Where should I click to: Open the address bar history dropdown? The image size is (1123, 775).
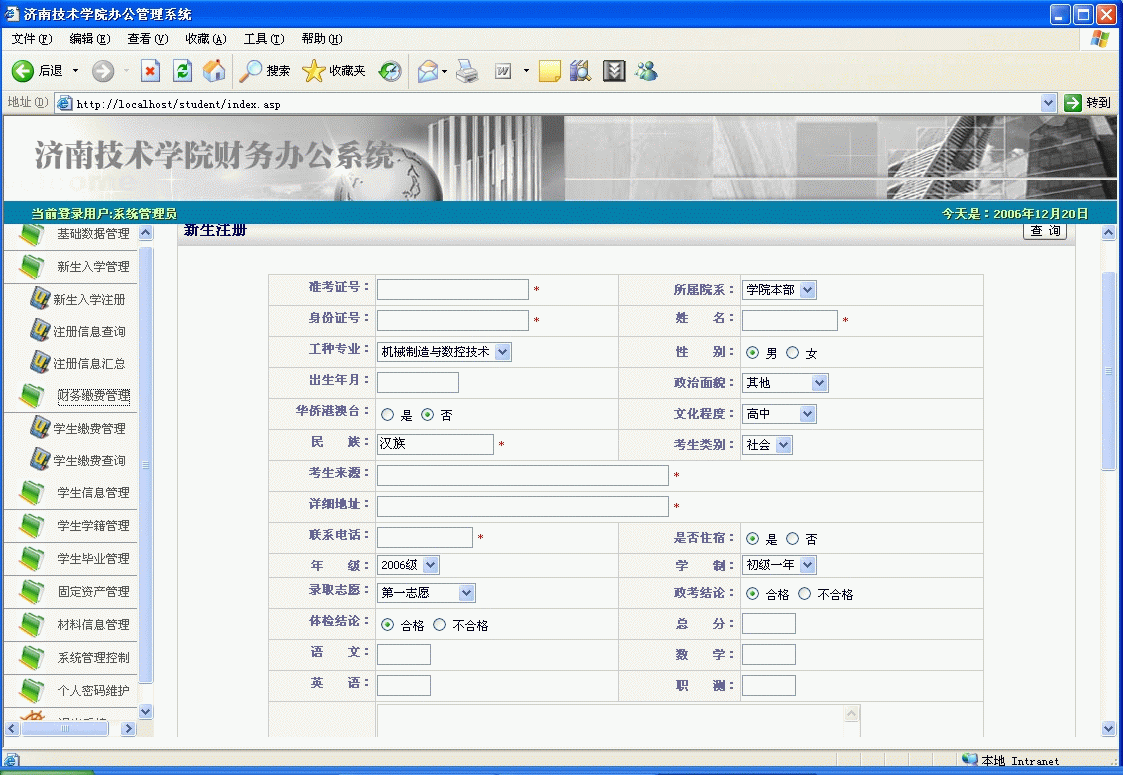(1049, 103)
